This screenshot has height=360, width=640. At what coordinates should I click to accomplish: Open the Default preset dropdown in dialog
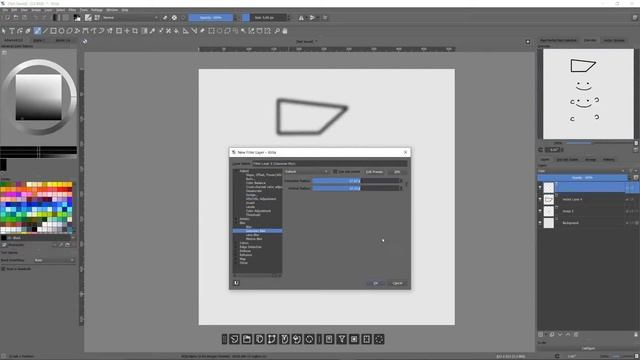pos(307,171)
